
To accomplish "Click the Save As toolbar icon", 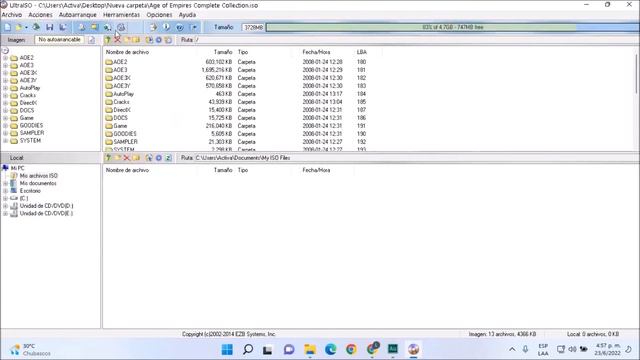I will point(62,27).
